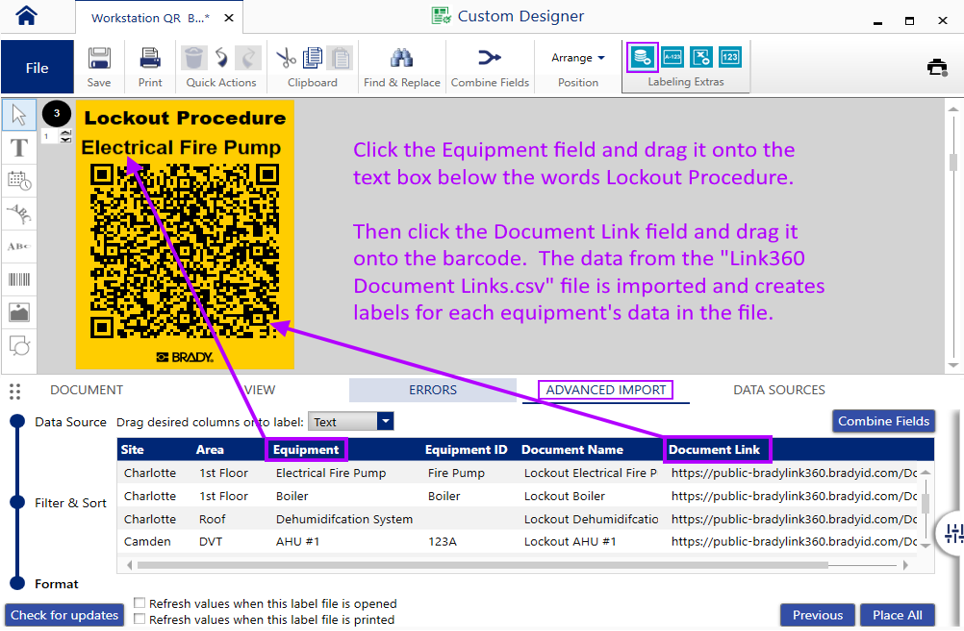Open the data import tool in Labeling Extras

(641, 57)
